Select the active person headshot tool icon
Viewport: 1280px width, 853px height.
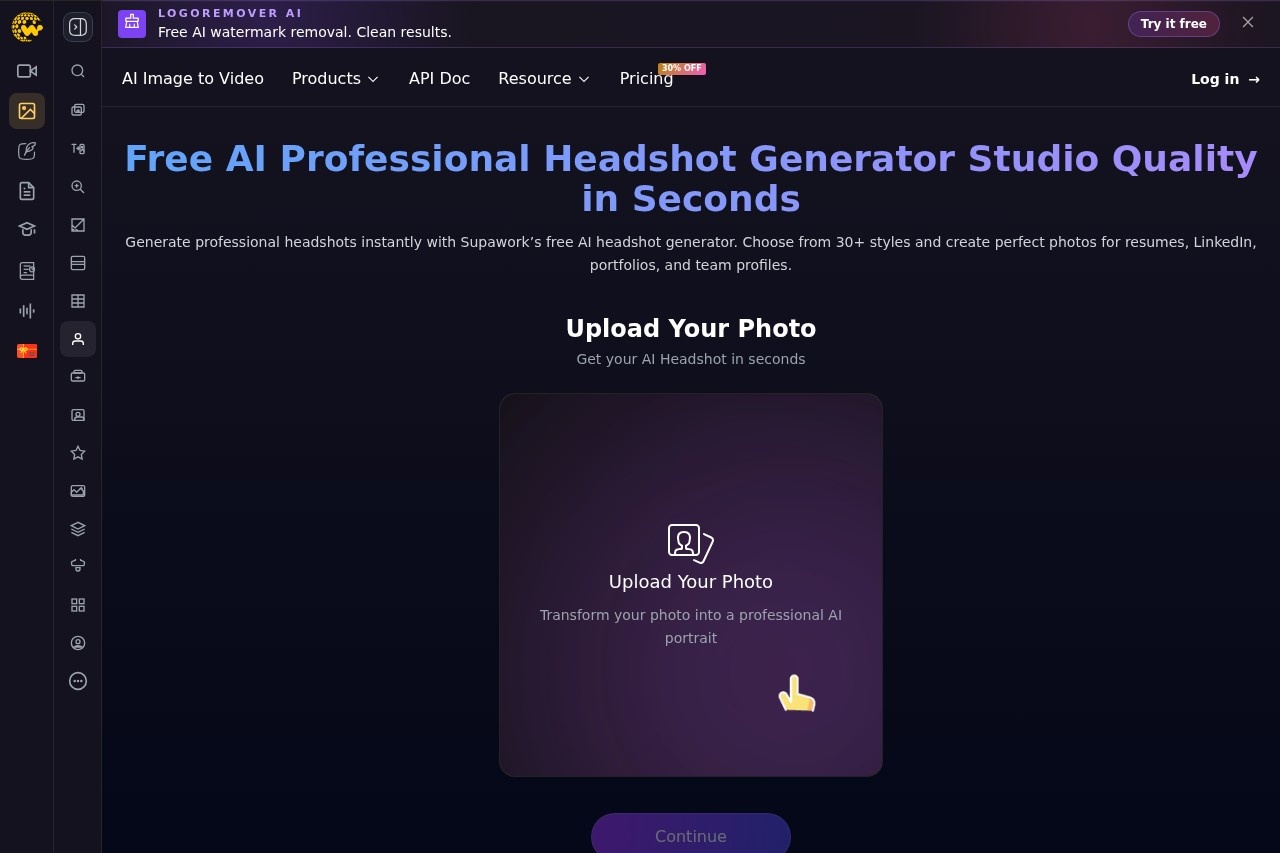point(78,339)
